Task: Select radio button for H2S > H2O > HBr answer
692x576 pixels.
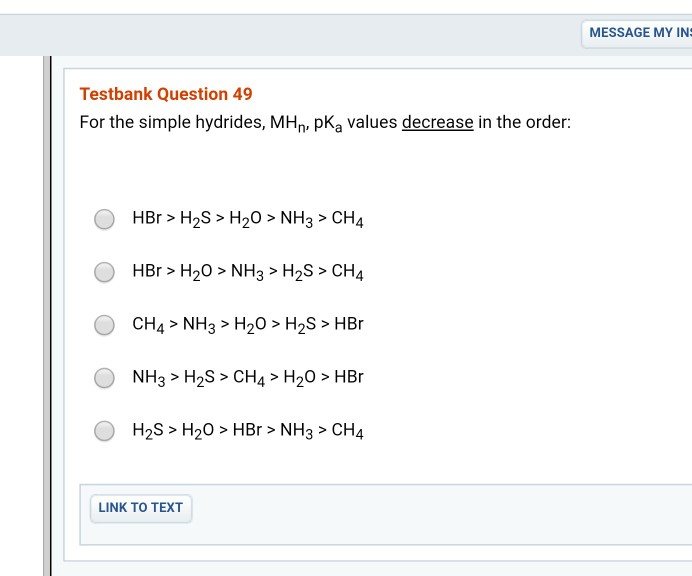Action: tap(105, 431)
